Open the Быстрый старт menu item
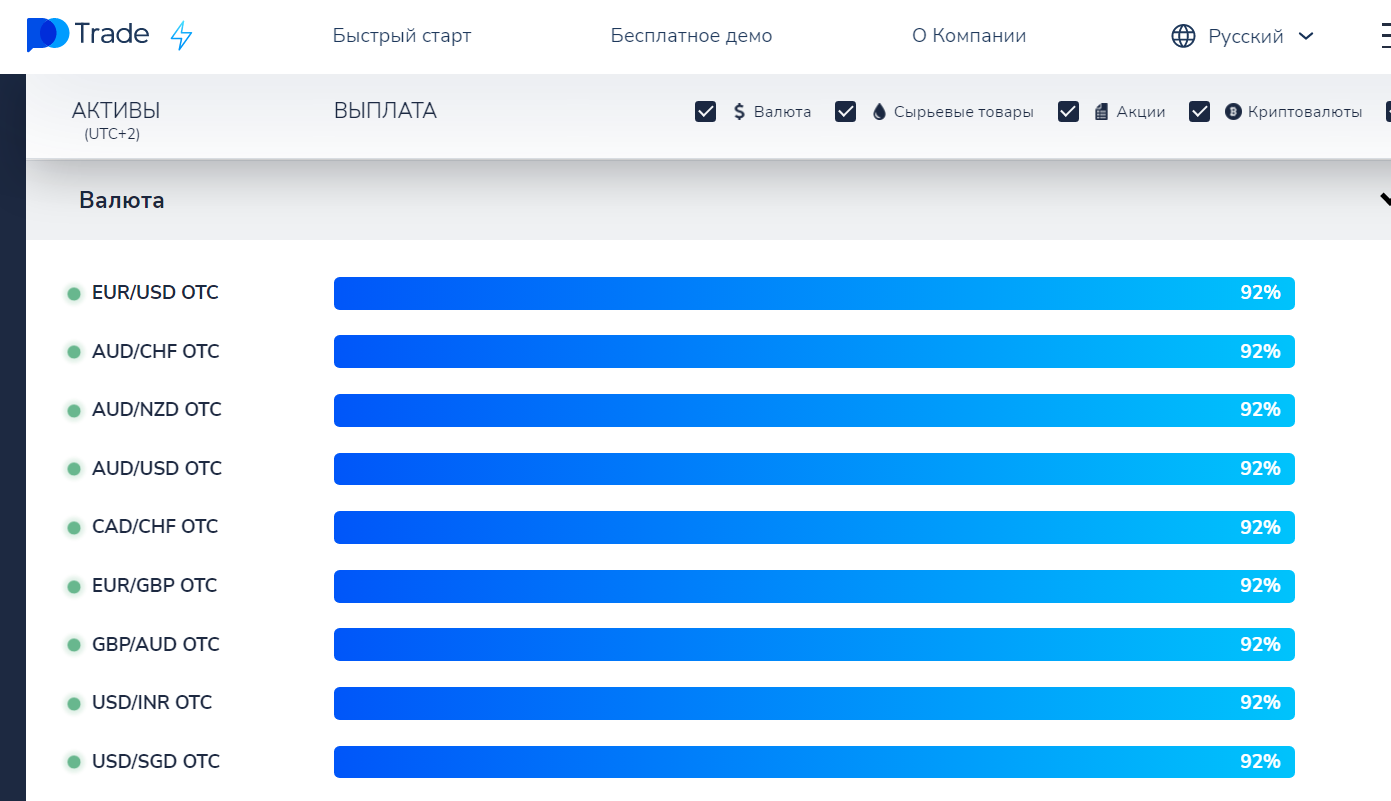 [x=402, y=36]
